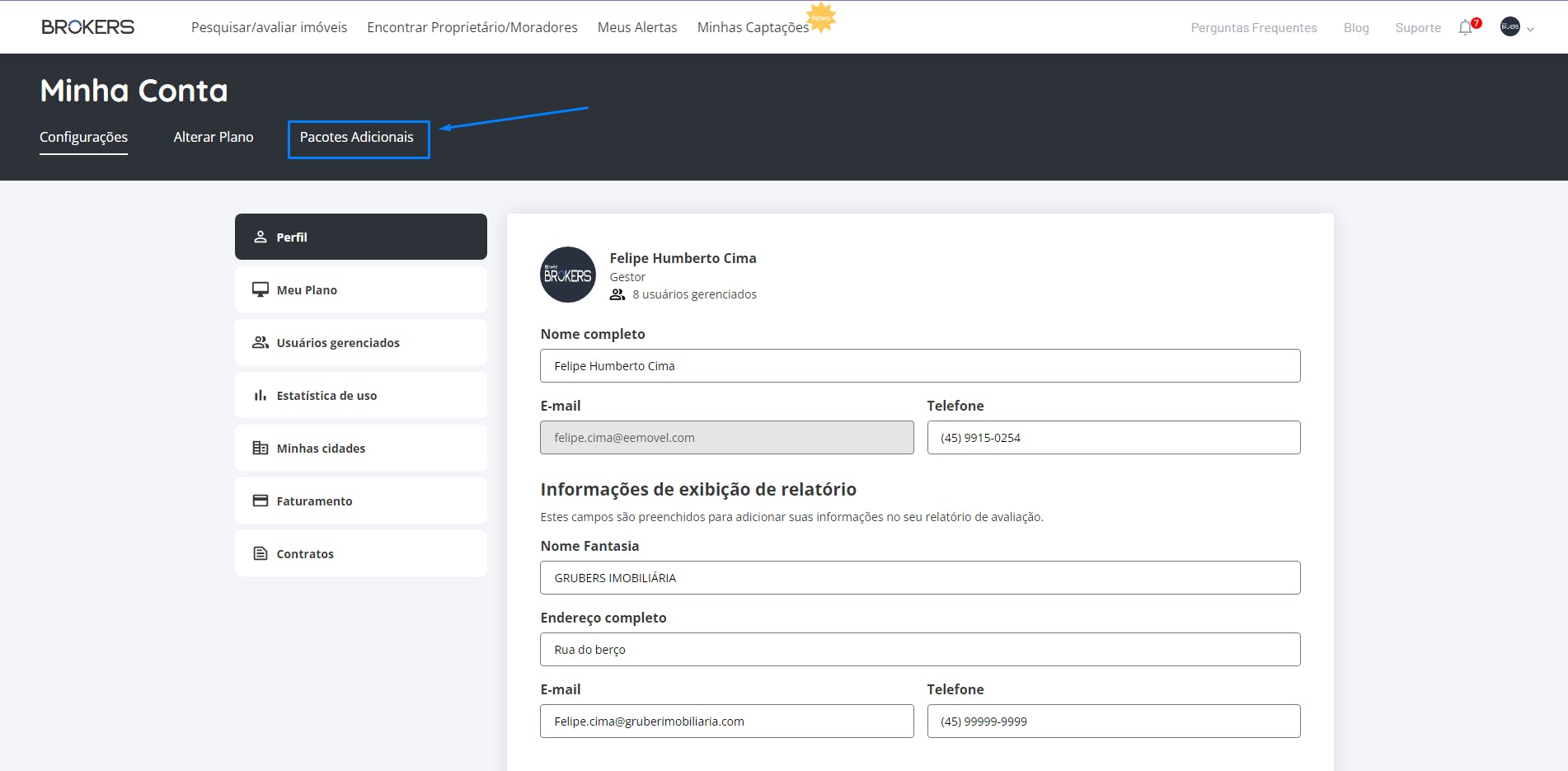Click the Nome completo input field
This screenshot has width=1568, height=771.
point(920,365)
